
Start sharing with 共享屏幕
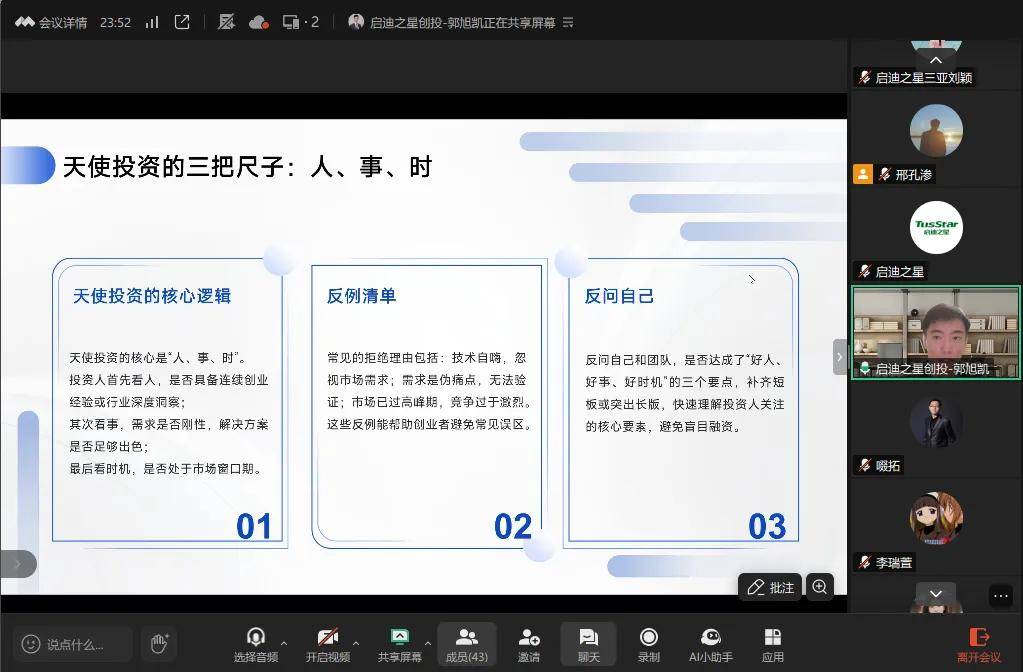coord(399,644)
